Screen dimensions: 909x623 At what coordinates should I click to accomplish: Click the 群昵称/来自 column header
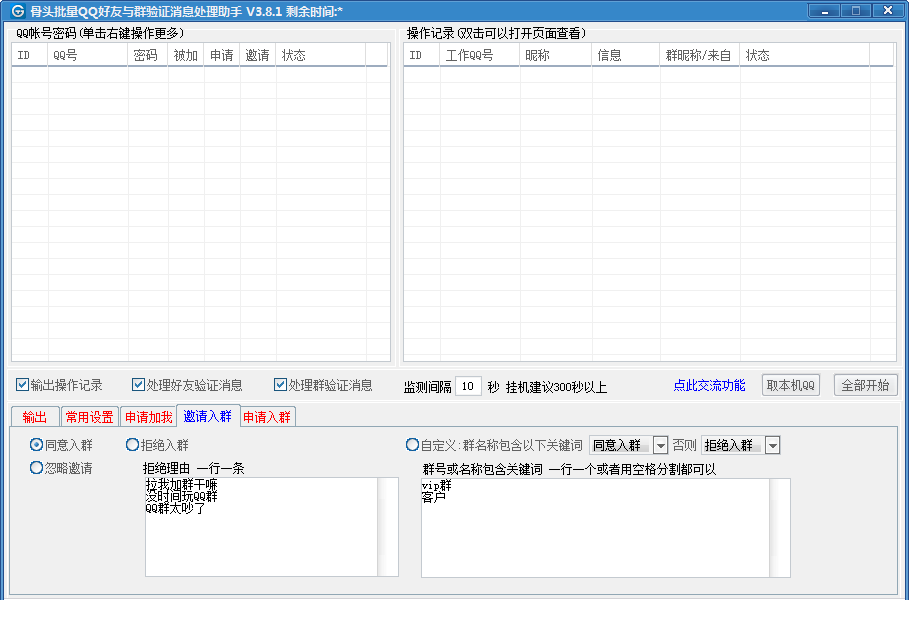point(700,55)
